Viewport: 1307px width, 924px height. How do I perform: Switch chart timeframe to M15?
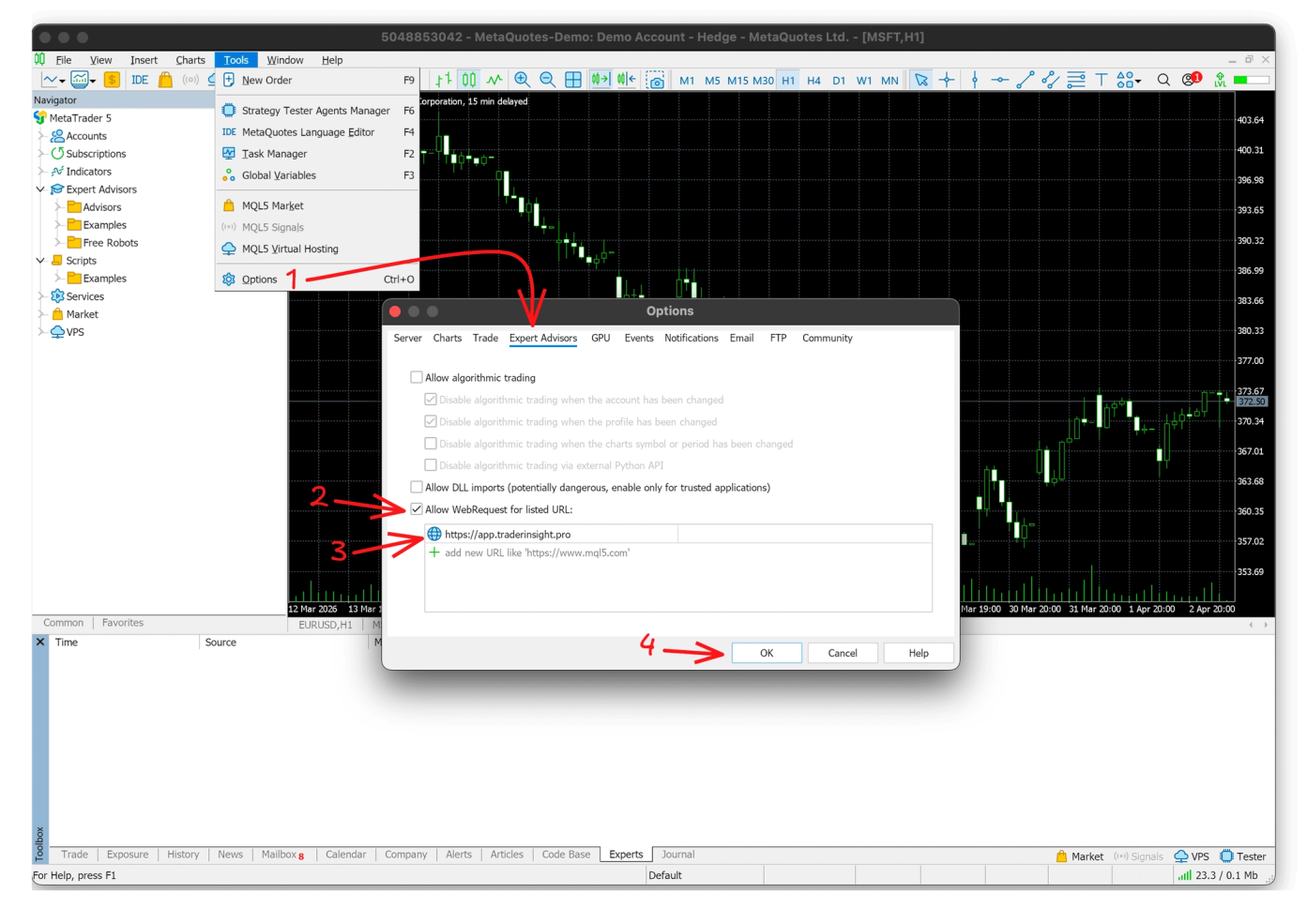[737, 81]
